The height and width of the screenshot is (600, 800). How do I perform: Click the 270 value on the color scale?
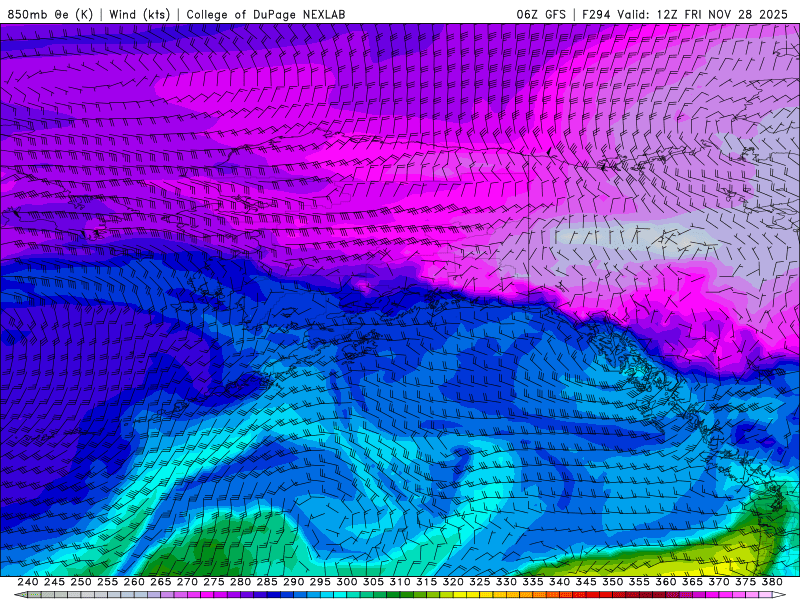point(187,582)
